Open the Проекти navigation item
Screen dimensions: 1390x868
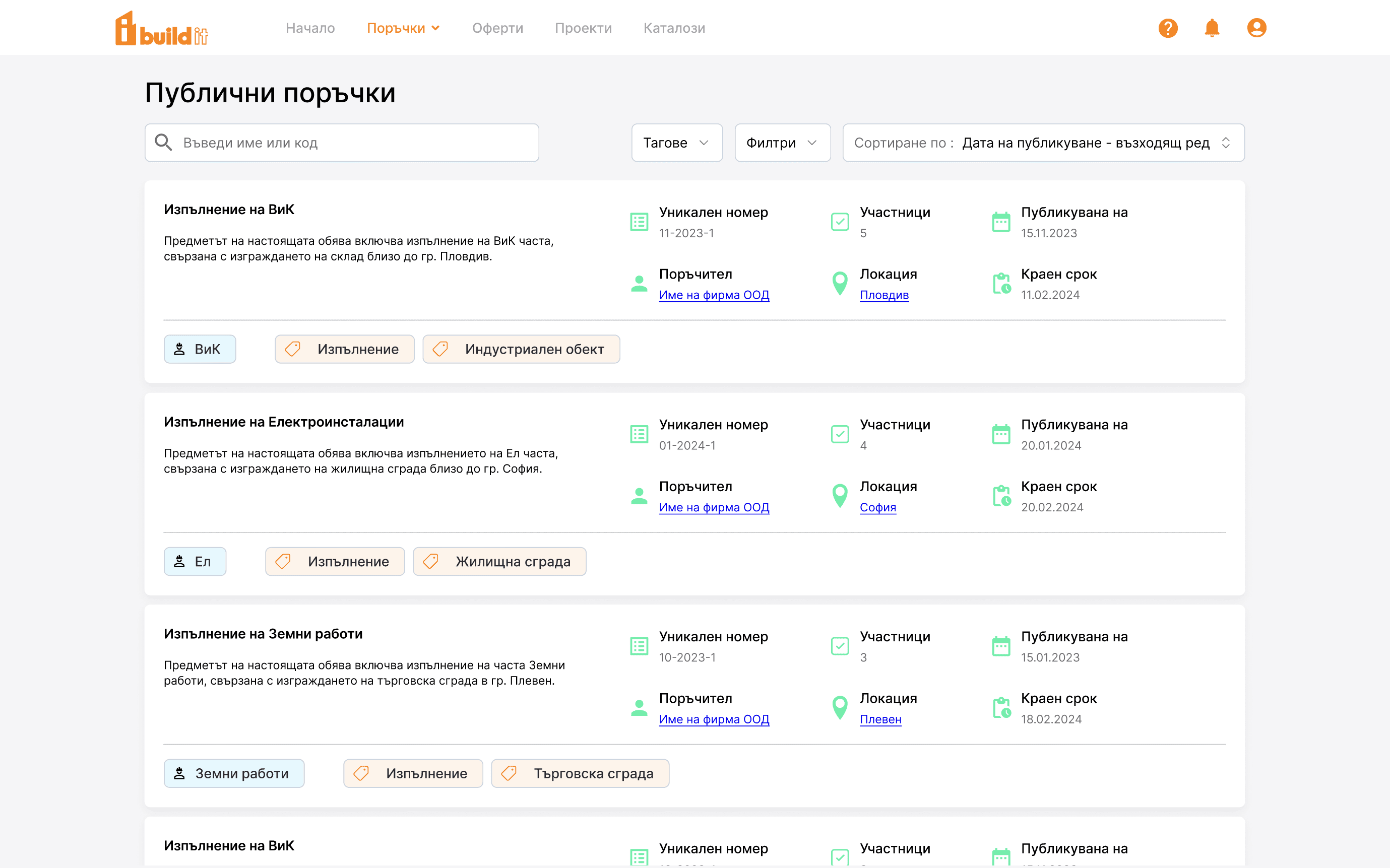click(x=583, y=28)
